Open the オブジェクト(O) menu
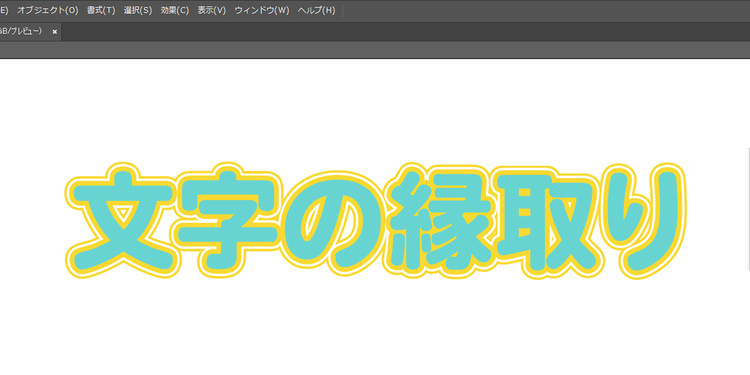The width and height of the screenshot is (750, 375). pyautogui.click(x=47, y=11)
